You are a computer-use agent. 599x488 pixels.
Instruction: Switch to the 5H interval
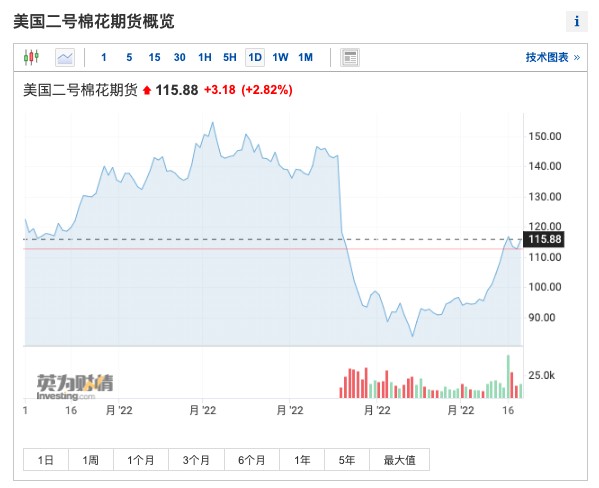(230, 57)
